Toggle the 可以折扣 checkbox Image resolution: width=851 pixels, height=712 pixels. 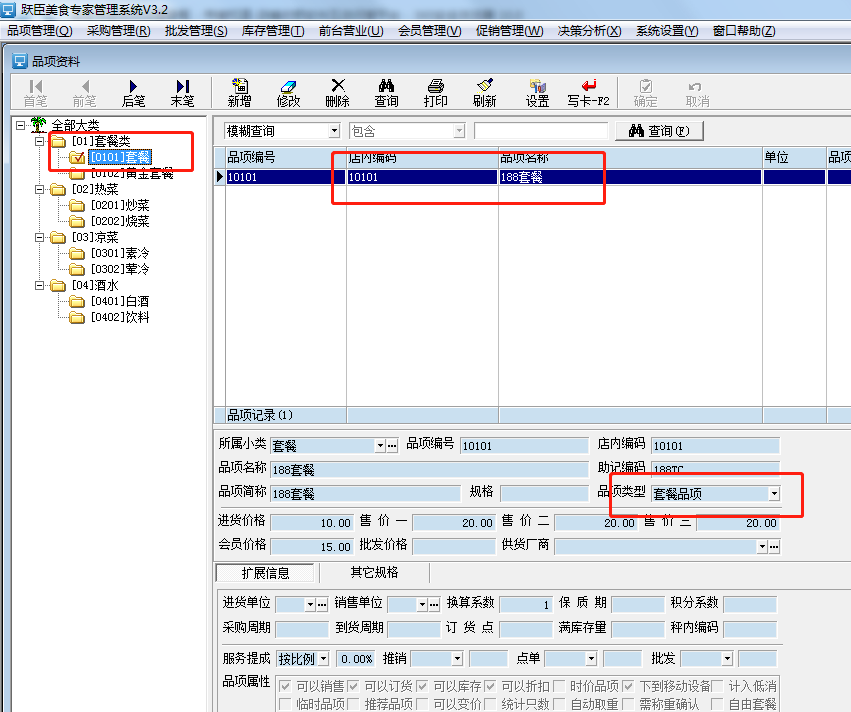coord(491,686)
